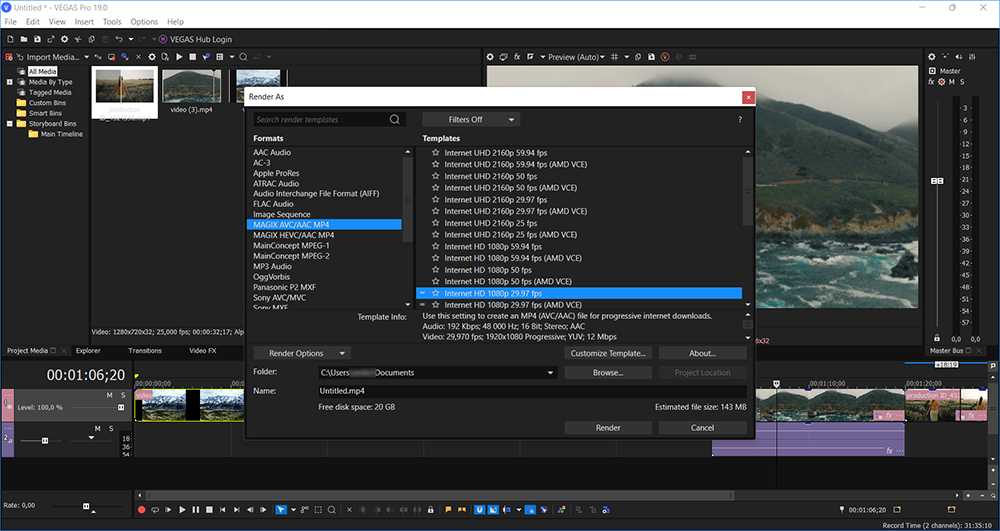Click the search magnifier in render templates

tap(395, 120)
